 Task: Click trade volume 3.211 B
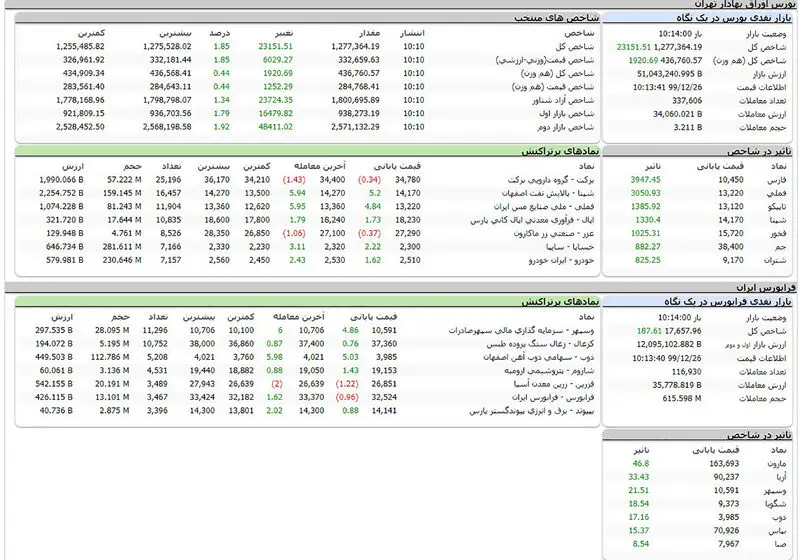pos(688,128)
